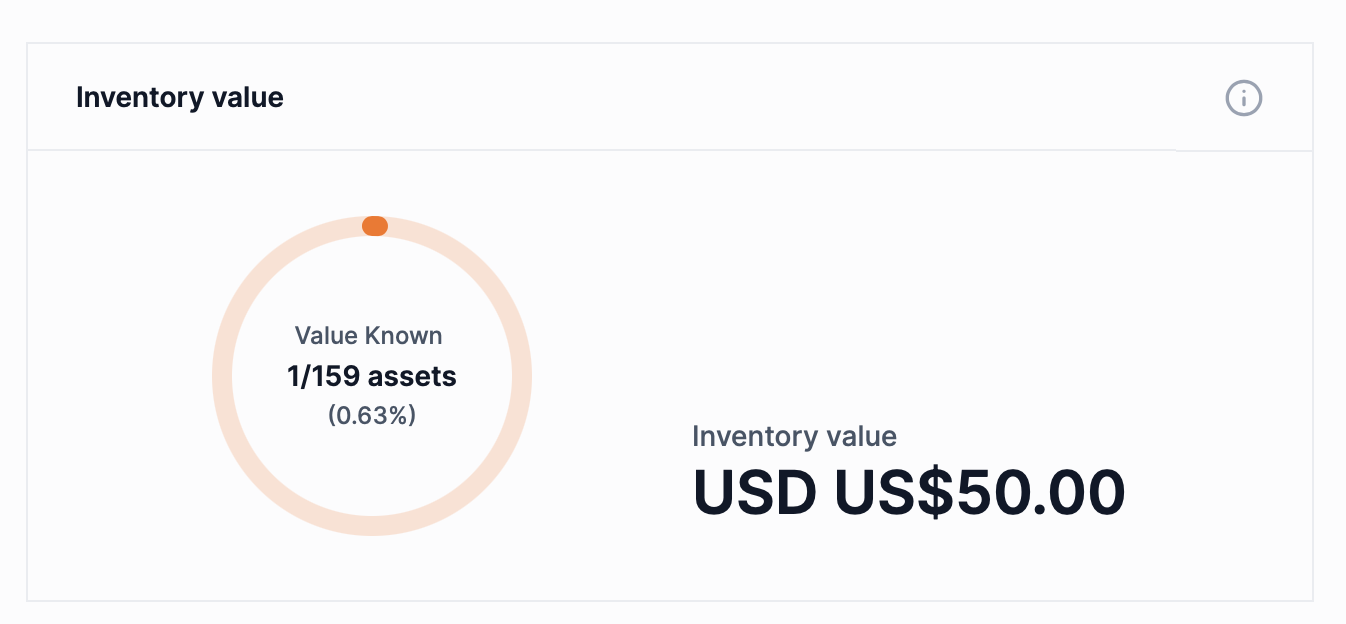
Task: Click the word "assets" in the donut
Action: (x=412, y=376)
